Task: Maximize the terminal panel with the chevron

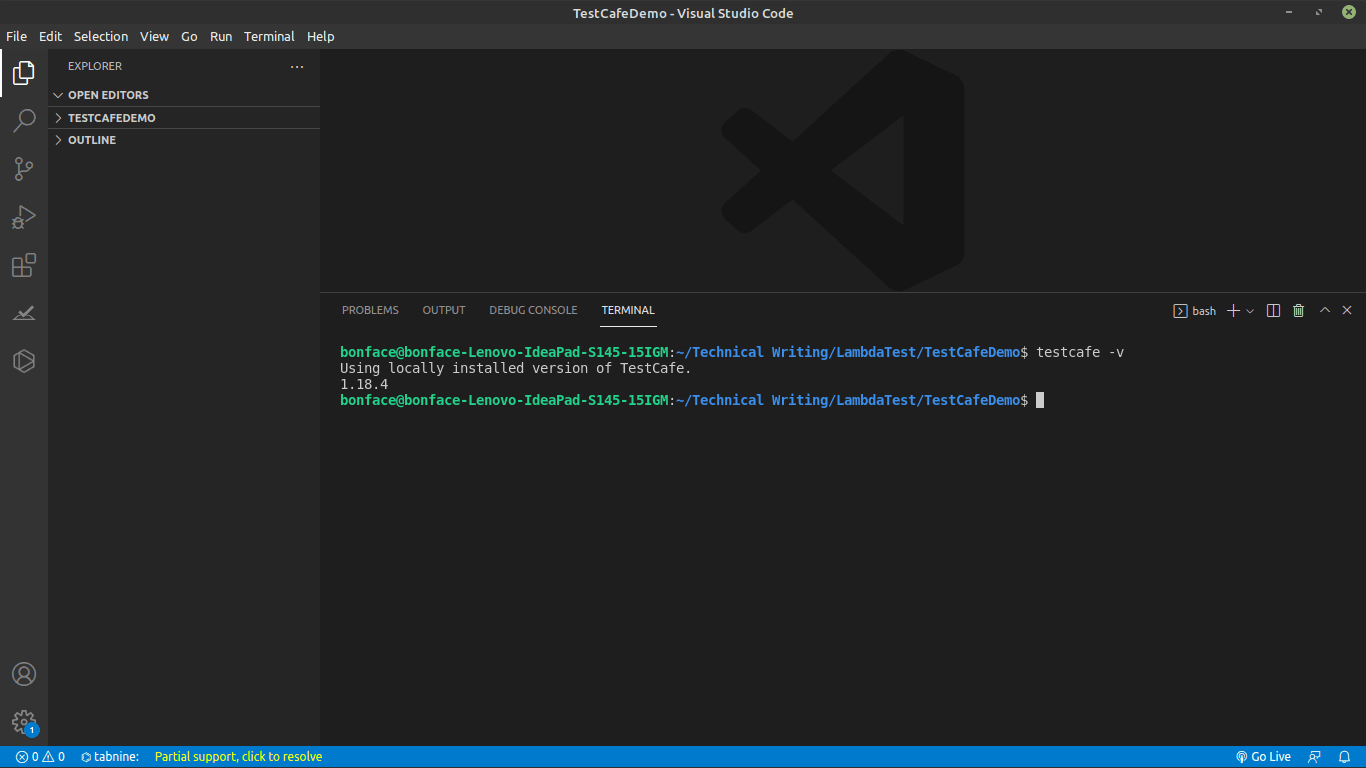Action: pyautogui.click(x=1324, y=310)
